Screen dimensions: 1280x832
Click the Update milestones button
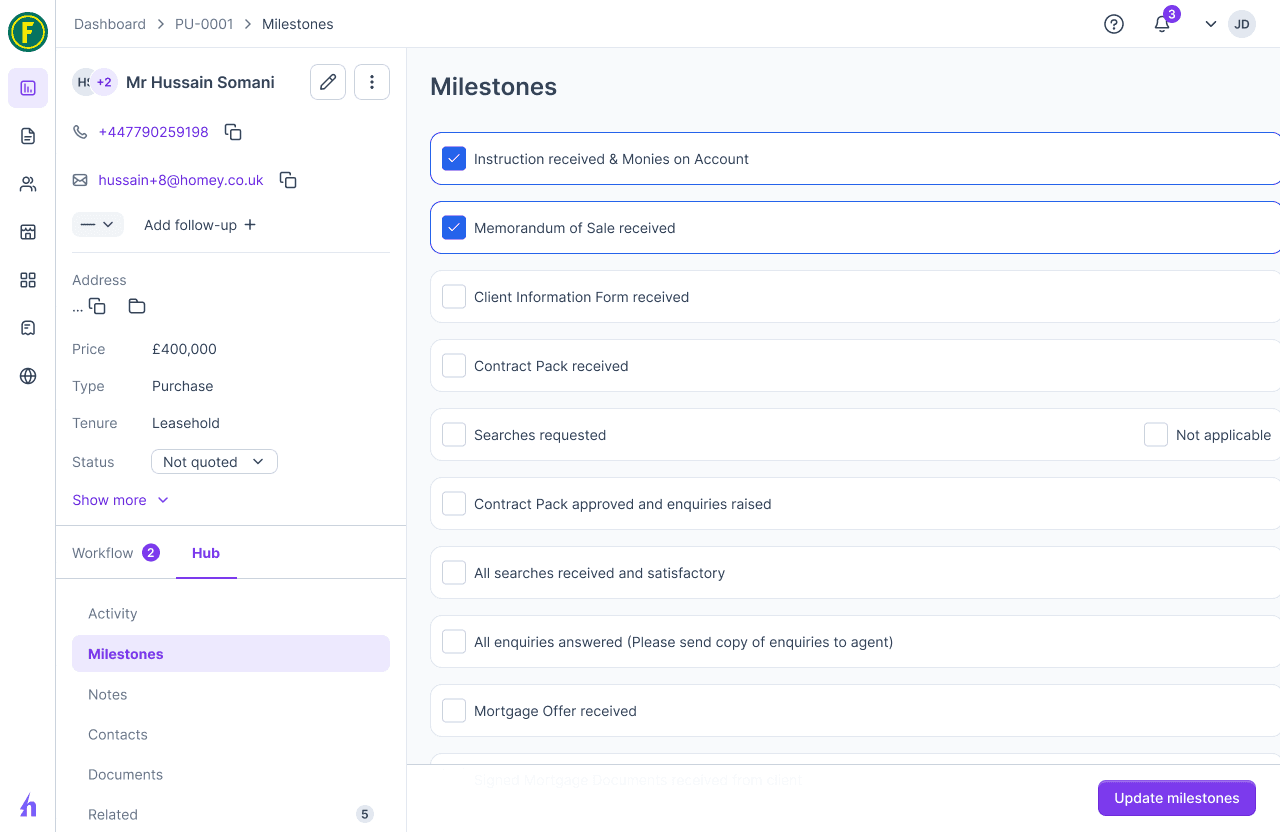point(1176,798)
